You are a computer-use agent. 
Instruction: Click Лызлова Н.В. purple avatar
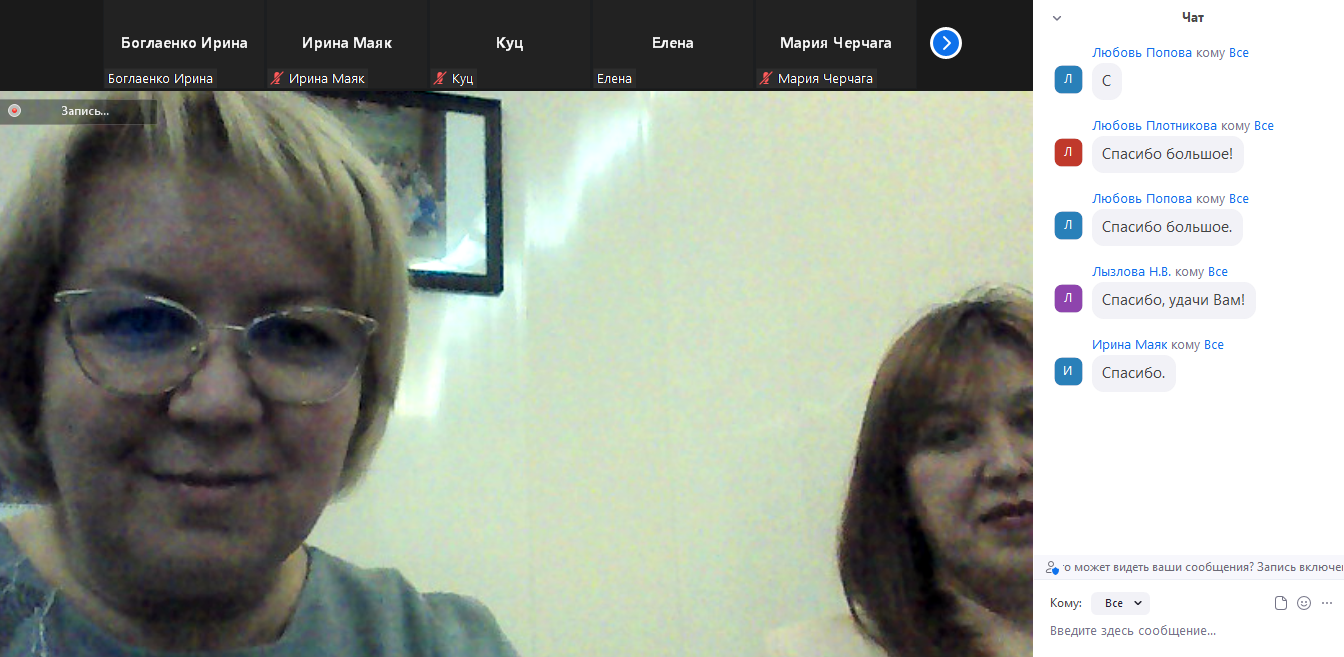click(x=1068, y=299)
